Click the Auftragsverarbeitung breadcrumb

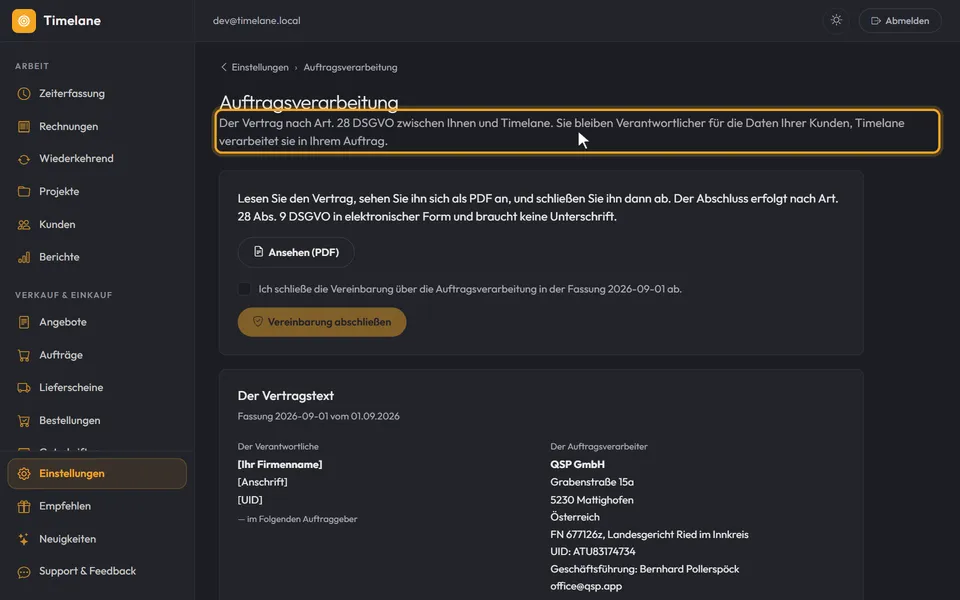pyautogui.click(x=350, y=67)
